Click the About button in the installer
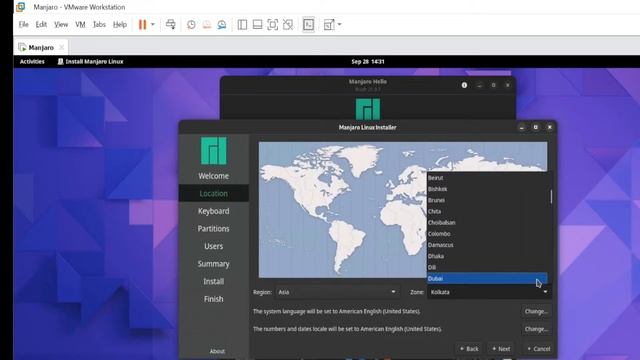Viewport: 640px width, 360px height. (x=217, y=351)
